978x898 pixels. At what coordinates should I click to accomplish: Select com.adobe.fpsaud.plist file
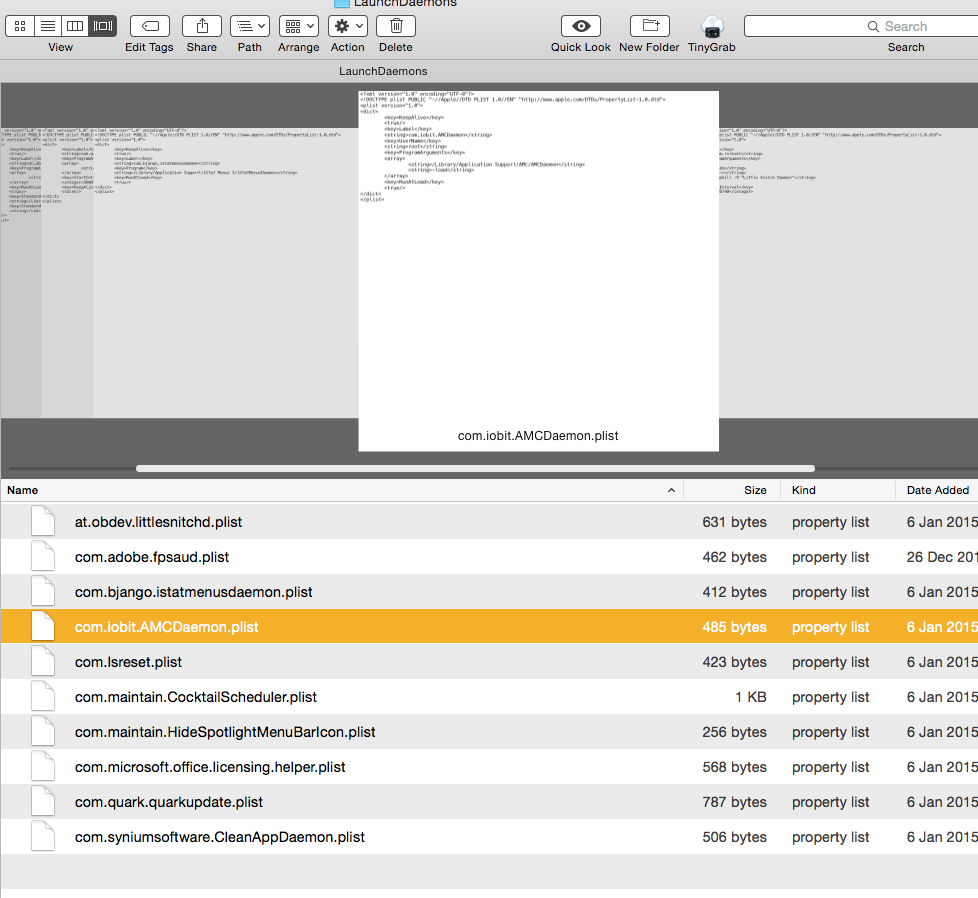[x=152, y=557]
